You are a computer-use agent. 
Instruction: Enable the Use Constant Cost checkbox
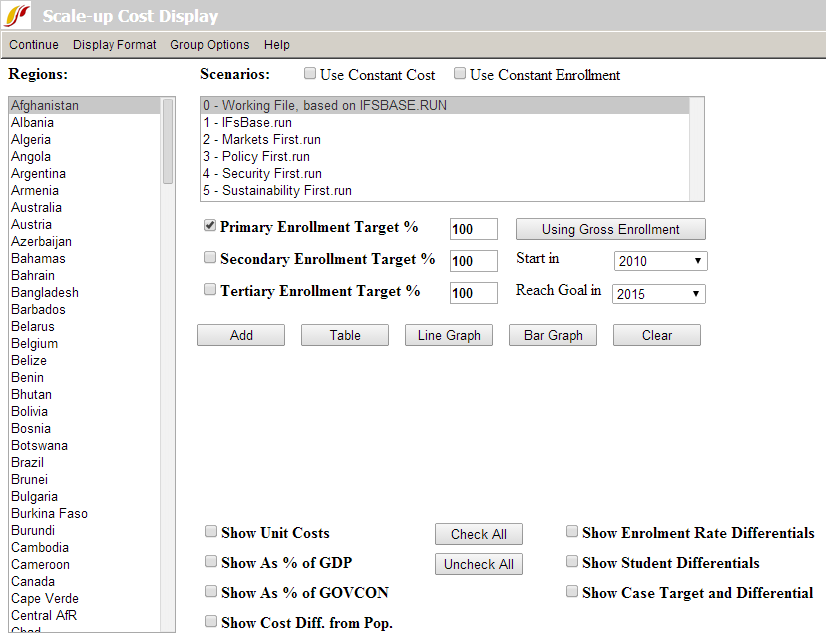pos(311,74)
